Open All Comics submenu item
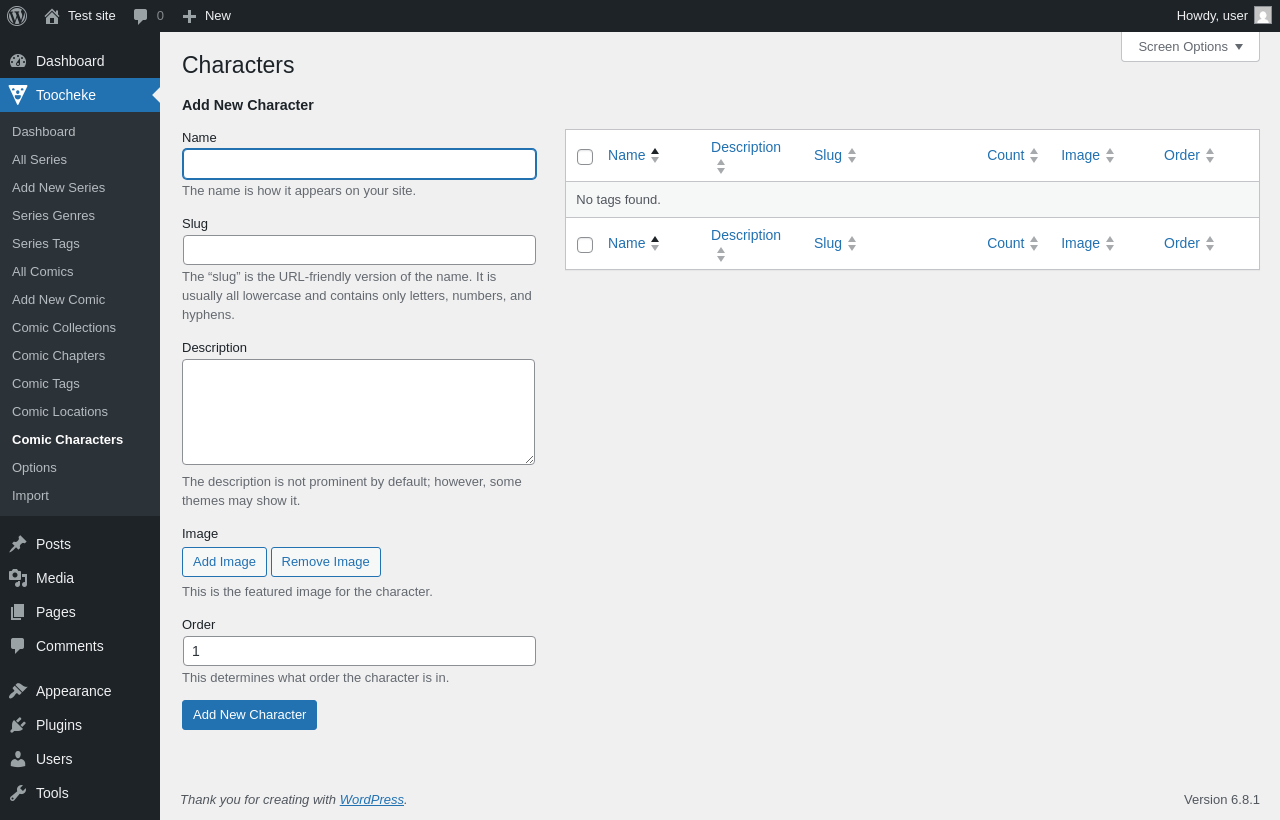Image resolution: width=1280 pixels, height=820 pixels. click(x=43, y=271)
